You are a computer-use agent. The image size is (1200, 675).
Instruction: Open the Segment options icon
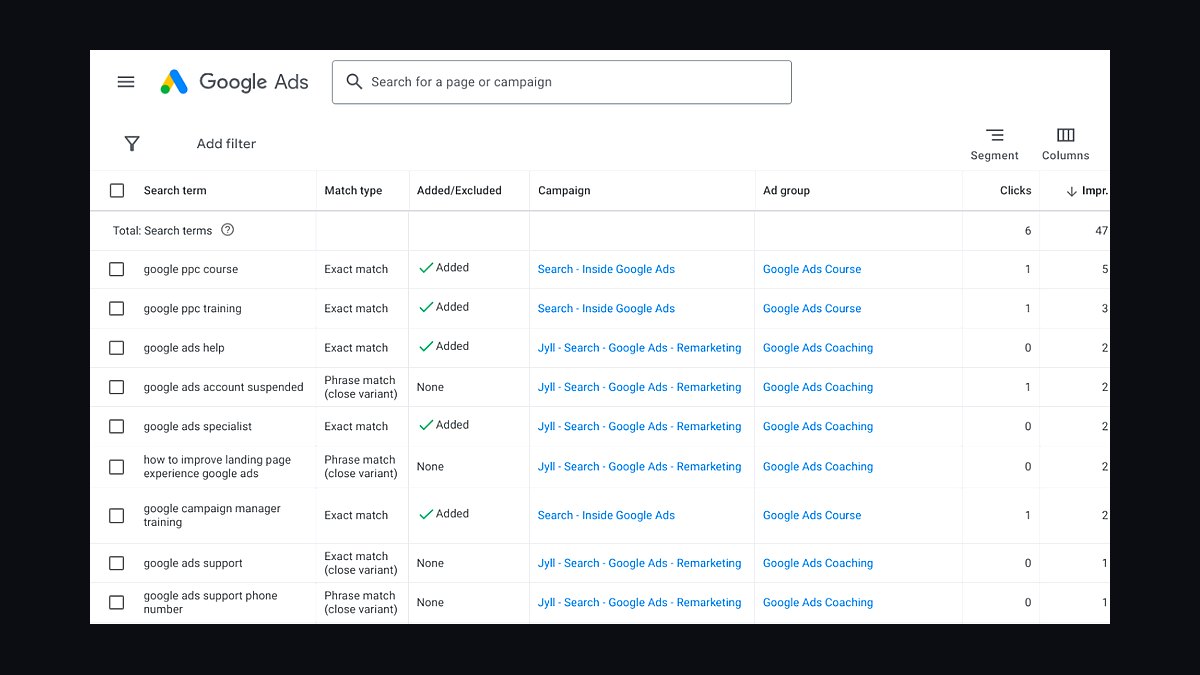(x=994, y=135)
